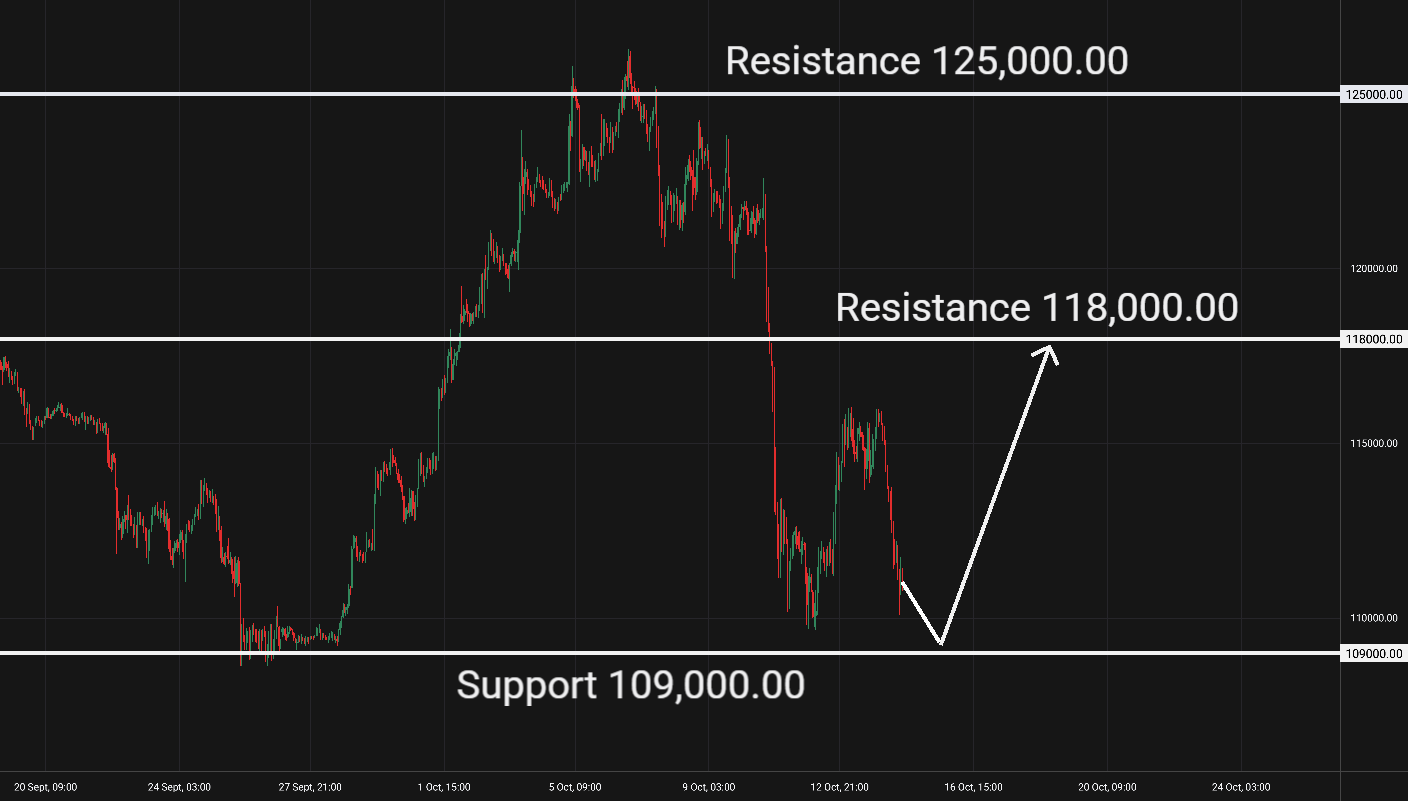Image resolution: width=1408 pixels, height=801 pixels.
Task: Click the 12 Oct, 21:00 time label
Action: [x=840, y=787]
